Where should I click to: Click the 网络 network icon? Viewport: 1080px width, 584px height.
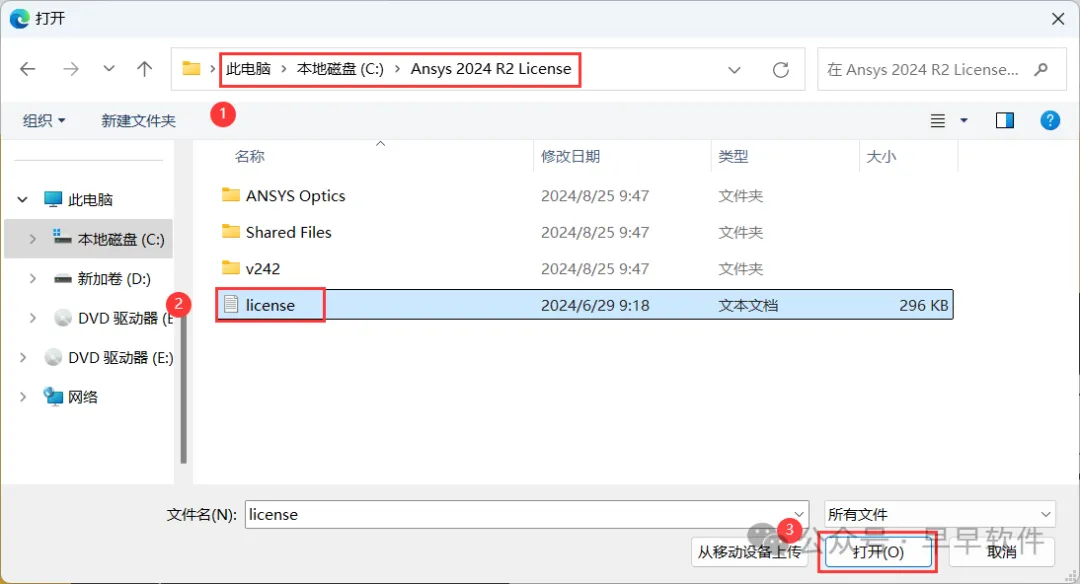click(x=52, y=396)
